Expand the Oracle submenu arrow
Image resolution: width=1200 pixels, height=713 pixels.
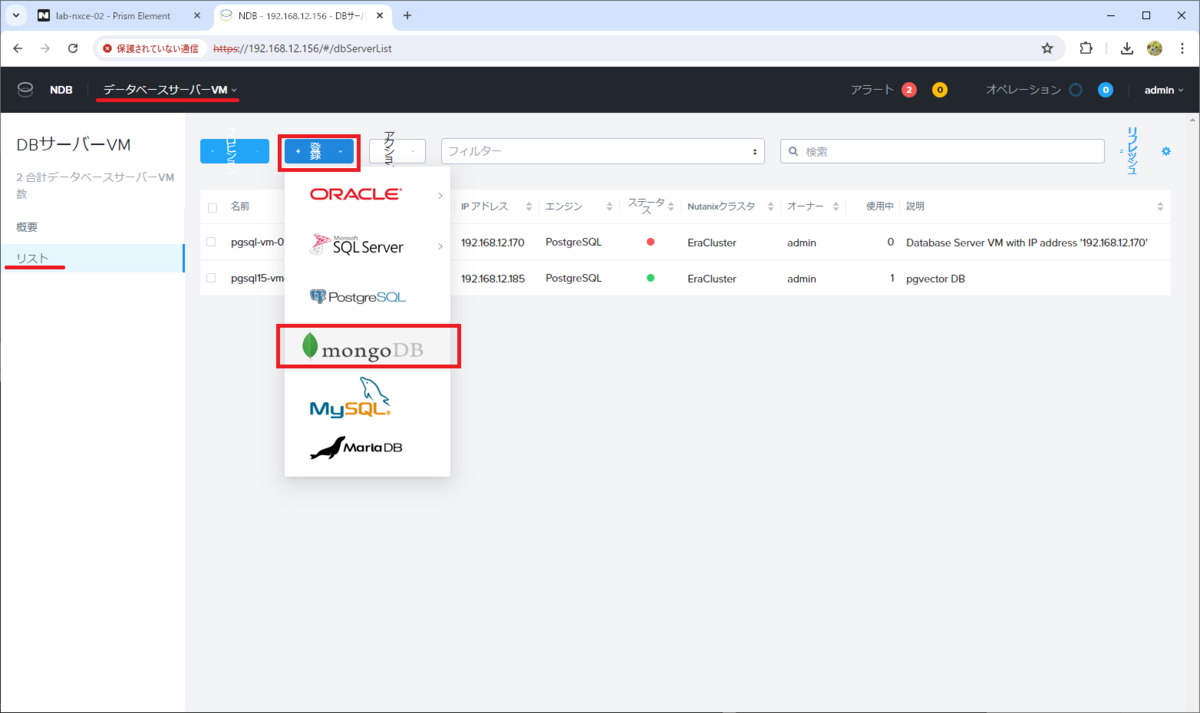click(440, 195)
